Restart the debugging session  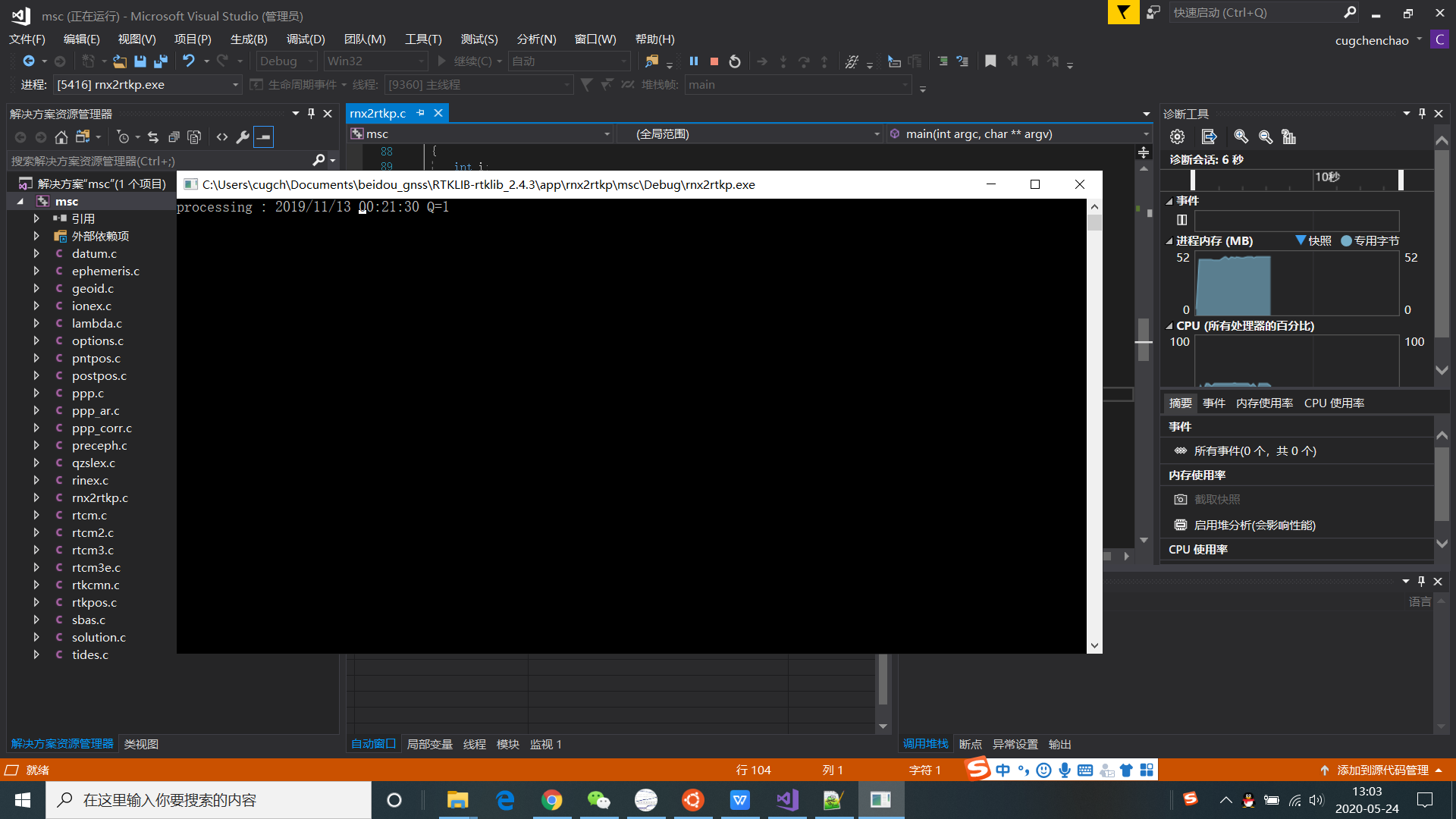(734, 61)
